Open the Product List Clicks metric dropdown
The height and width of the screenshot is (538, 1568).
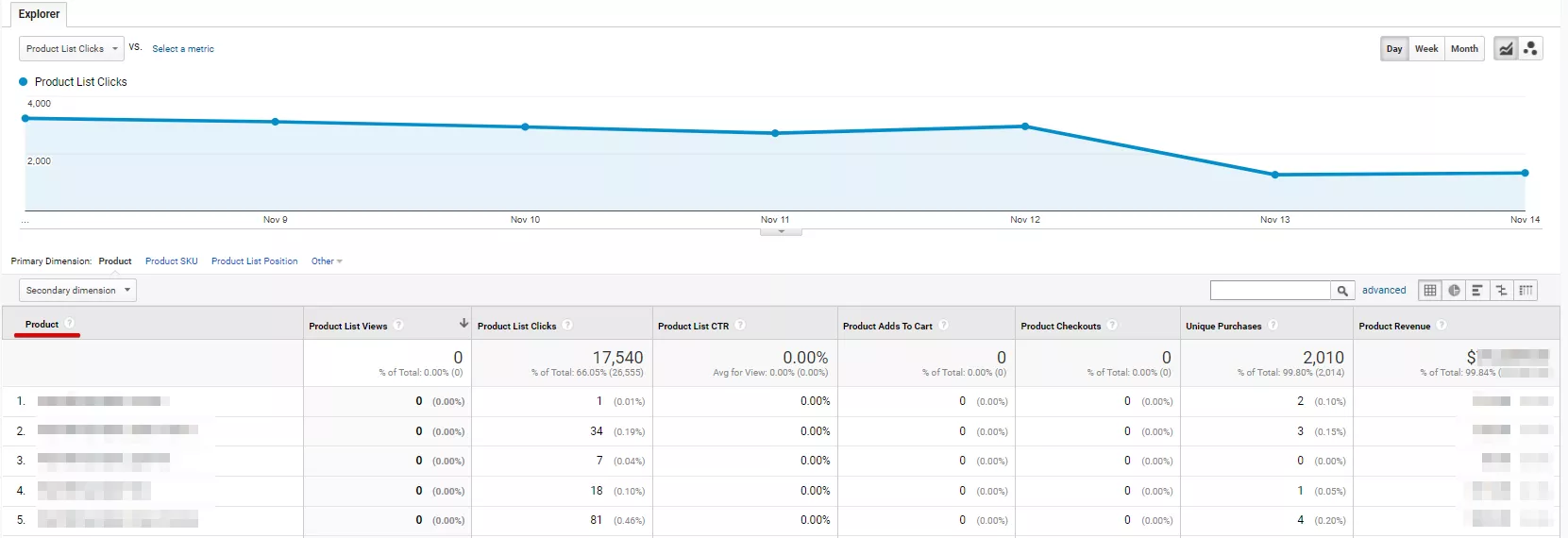[x=72, y=49]
